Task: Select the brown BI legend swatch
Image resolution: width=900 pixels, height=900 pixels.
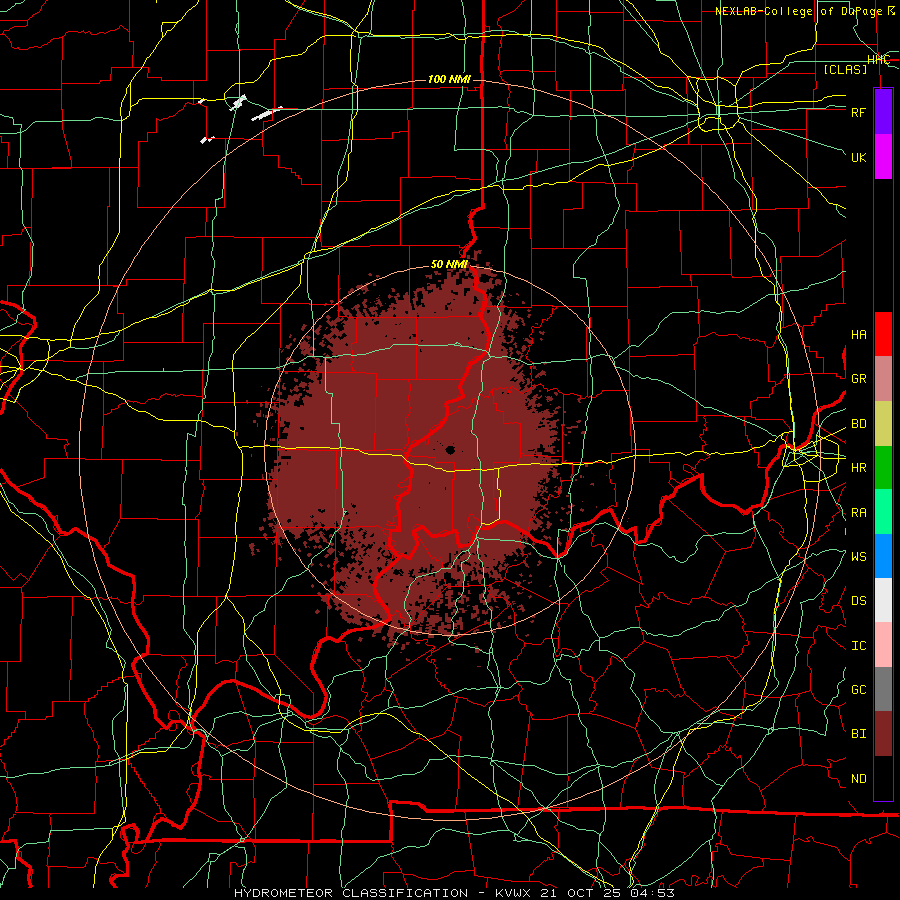Action: [x=883, y=734]
